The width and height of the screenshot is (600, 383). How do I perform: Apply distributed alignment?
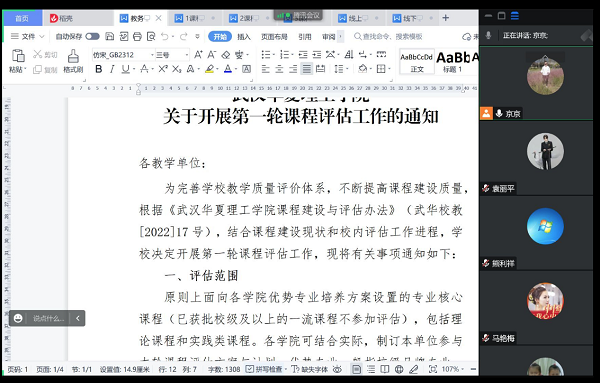pos(321,69)
